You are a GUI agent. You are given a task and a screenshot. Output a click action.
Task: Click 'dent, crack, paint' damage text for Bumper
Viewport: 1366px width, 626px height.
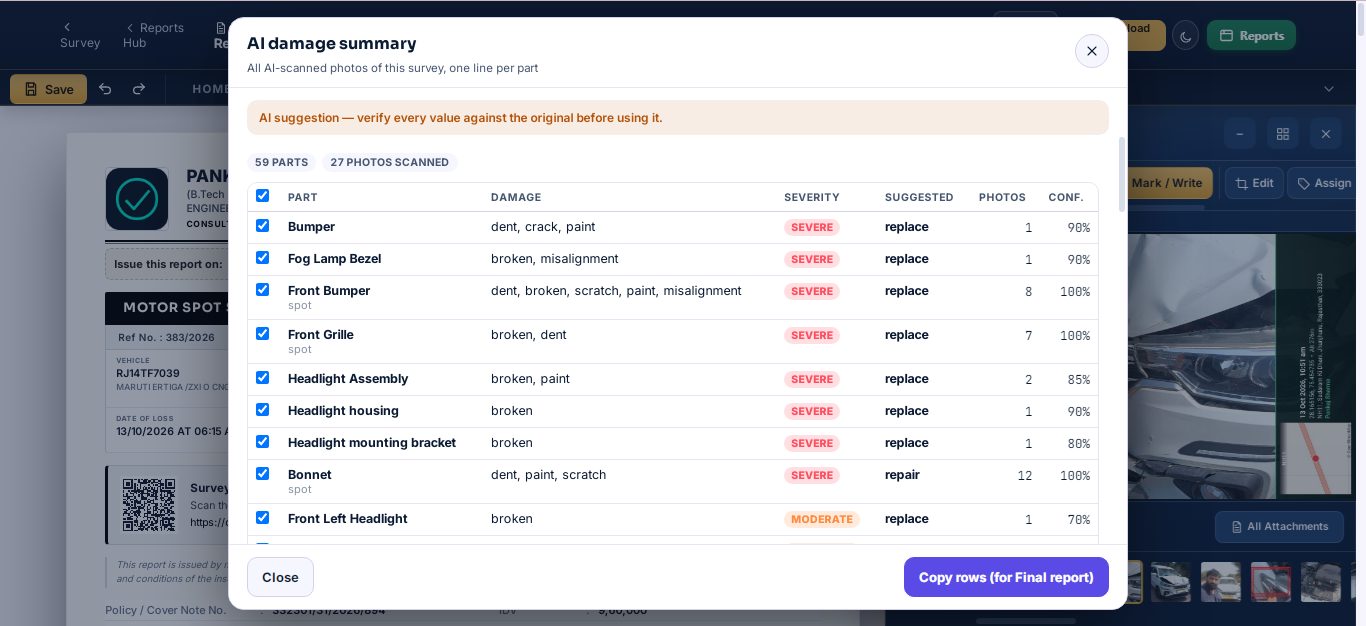(543, 226)
